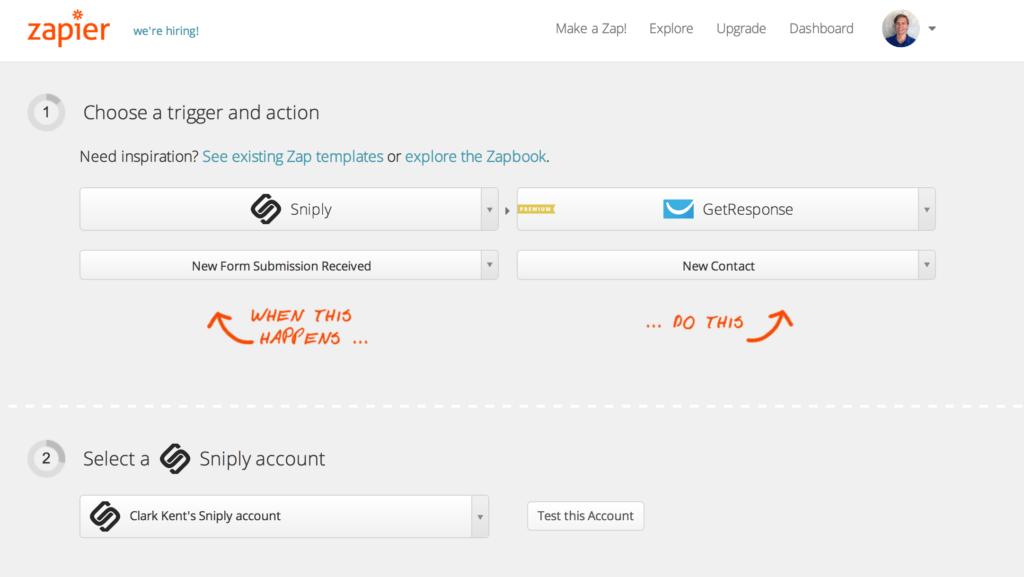This screenshot has height=577, width=1024.
Task: Click the Sniply icon in step 2 heading
Action: tap(175, 459)
